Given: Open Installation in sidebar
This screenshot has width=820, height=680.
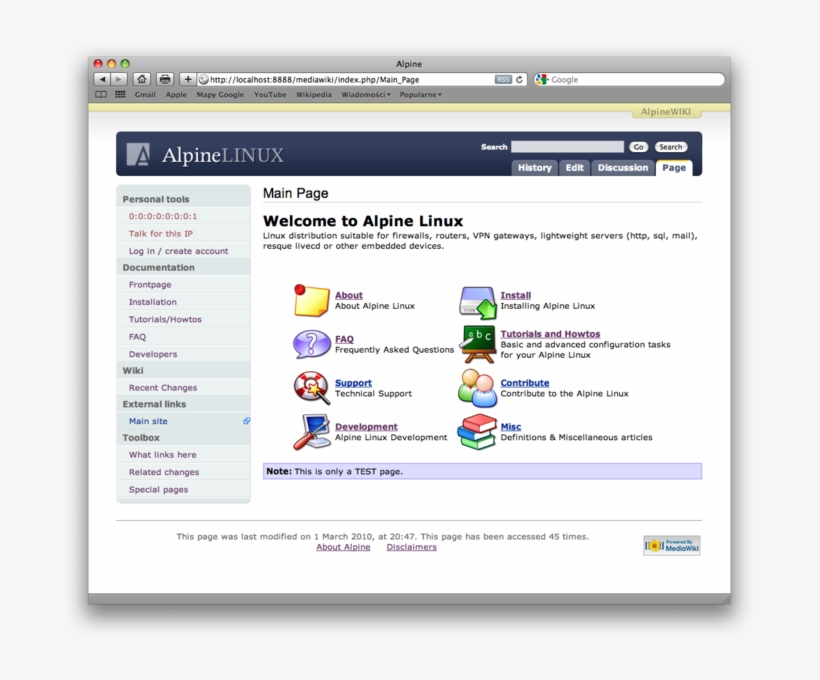Looking at the screenshot, I should pos(153,302).
